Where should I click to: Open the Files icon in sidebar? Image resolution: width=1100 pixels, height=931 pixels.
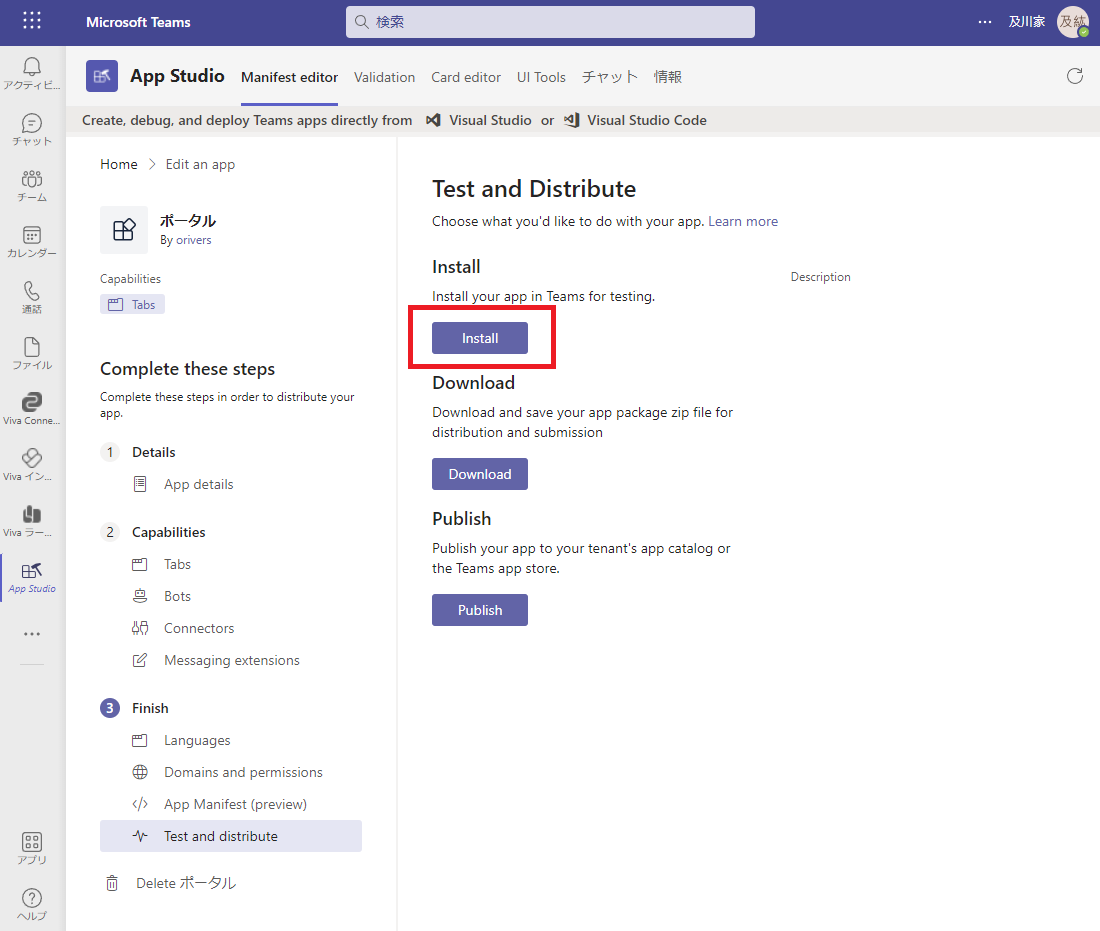[32, 348]
